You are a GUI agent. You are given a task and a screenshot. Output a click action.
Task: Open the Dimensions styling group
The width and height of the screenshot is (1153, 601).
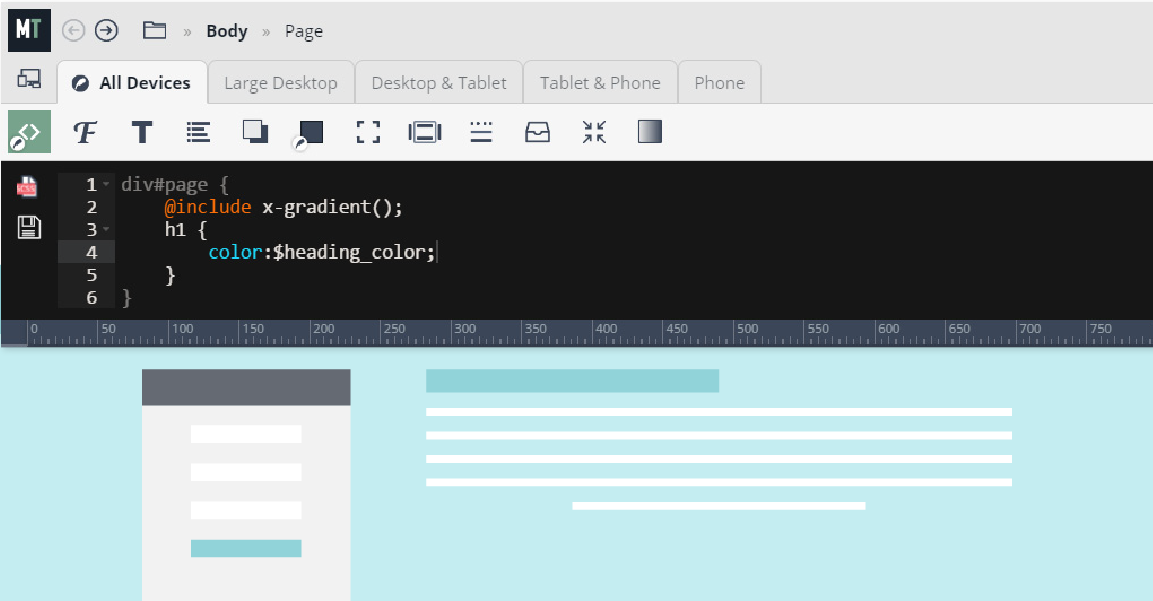368,132
